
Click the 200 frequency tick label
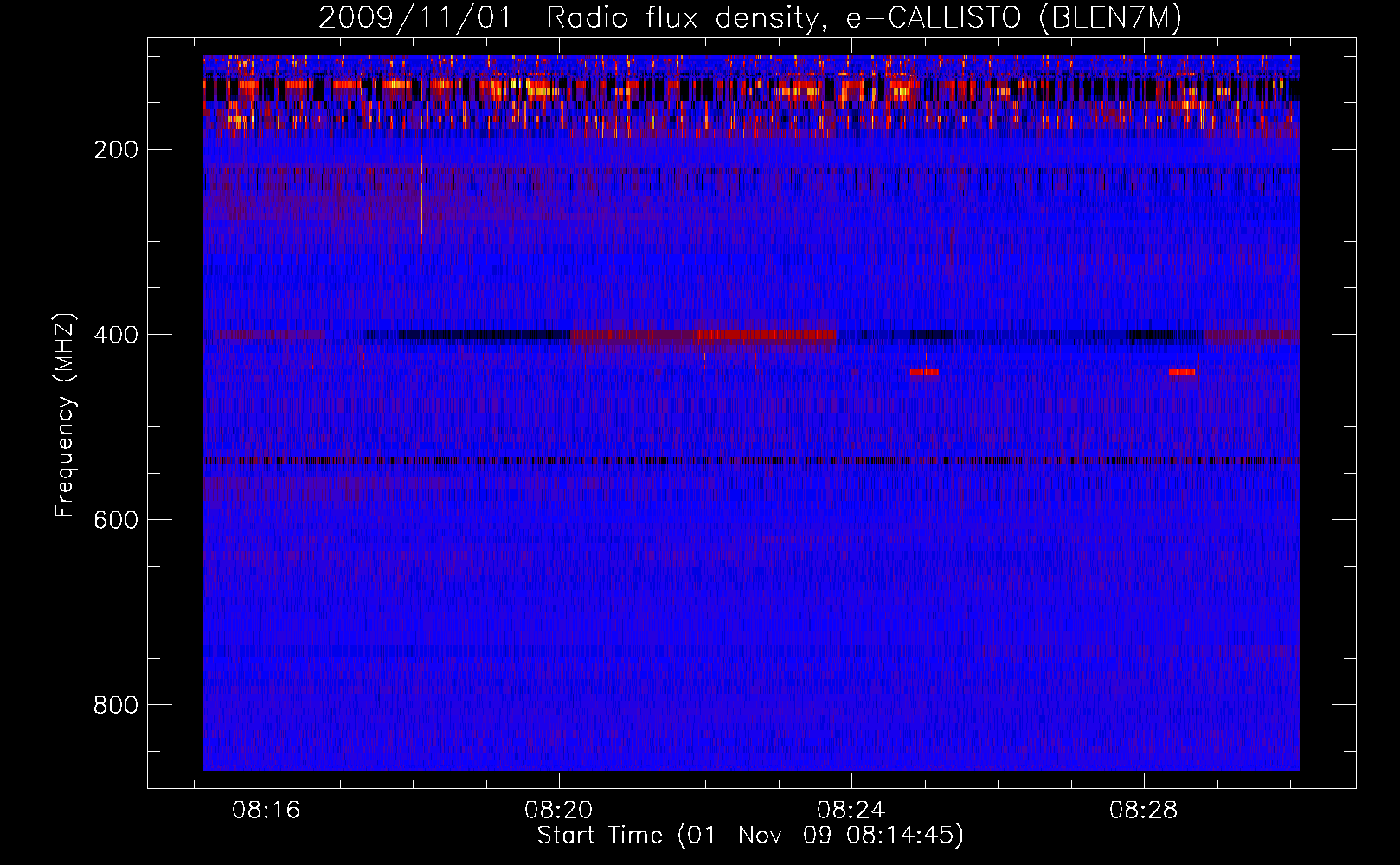[x=116, y=150]
